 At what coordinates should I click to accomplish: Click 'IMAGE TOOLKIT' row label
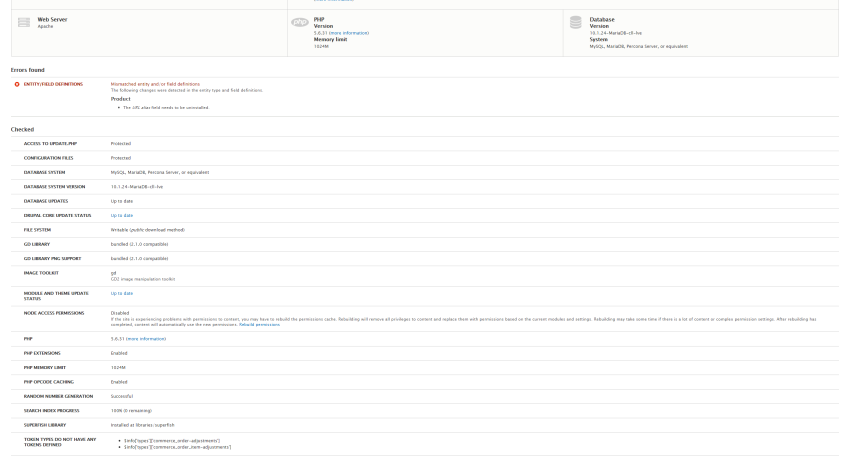point(41,273)
